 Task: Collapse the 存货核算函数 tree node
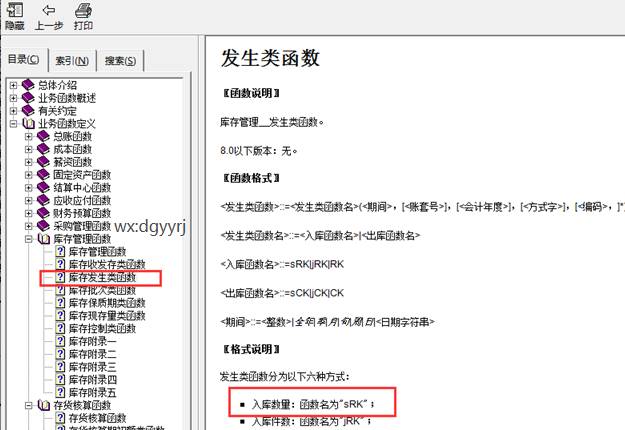(28, 406)
